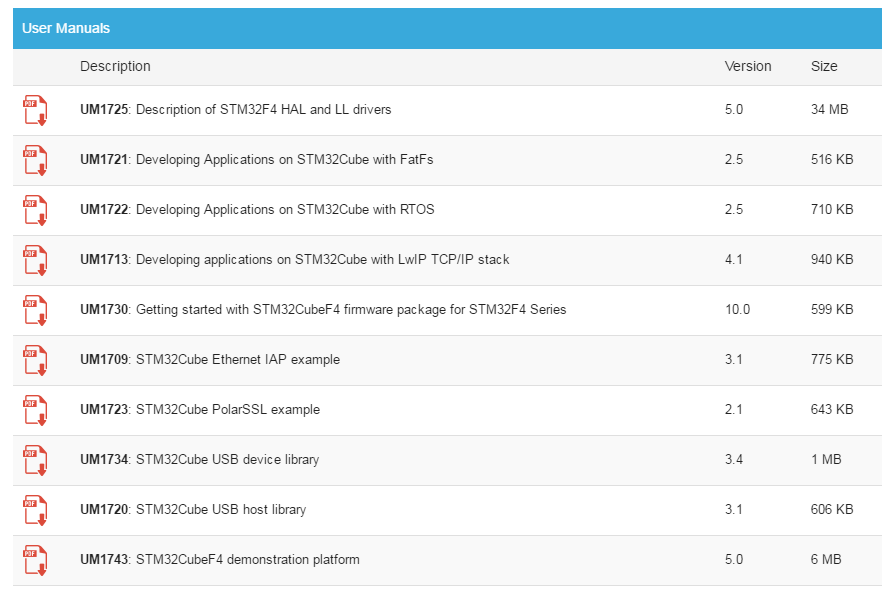The image size is (895, 592).
Task: Select the 643 KB size value
Action: [x=832, y=409]
